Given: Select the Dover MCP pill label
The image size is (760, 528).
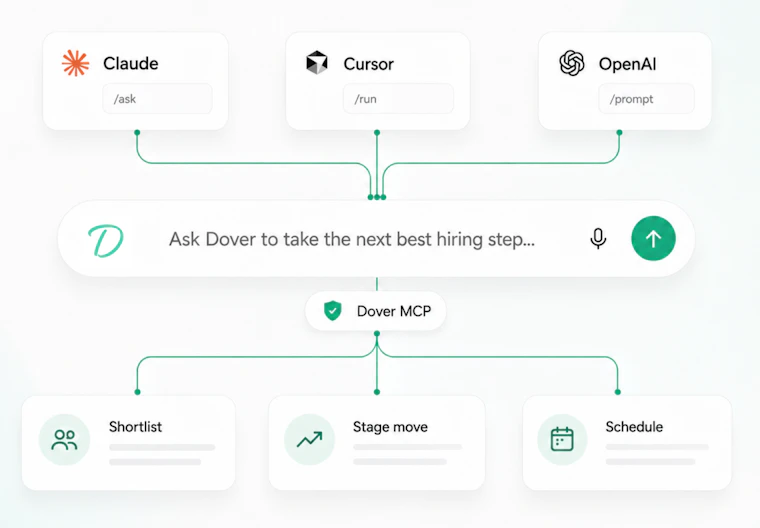Looking at the screenshot, I should (x=394, y=311).
